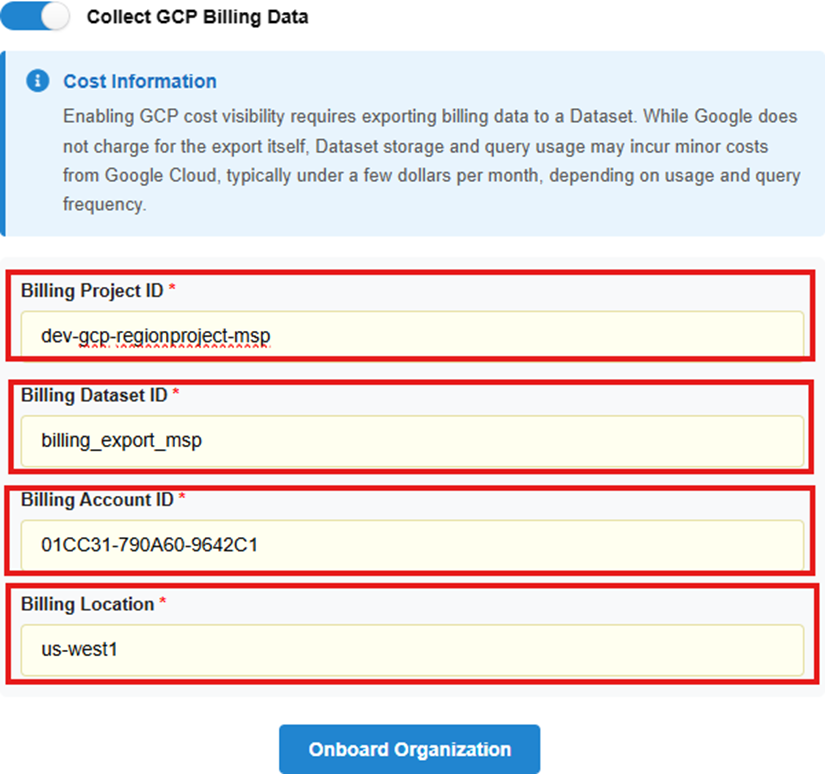Click the Collect GCP Billing Data label text
The image size is (825, 774).
tap(198, 17)
